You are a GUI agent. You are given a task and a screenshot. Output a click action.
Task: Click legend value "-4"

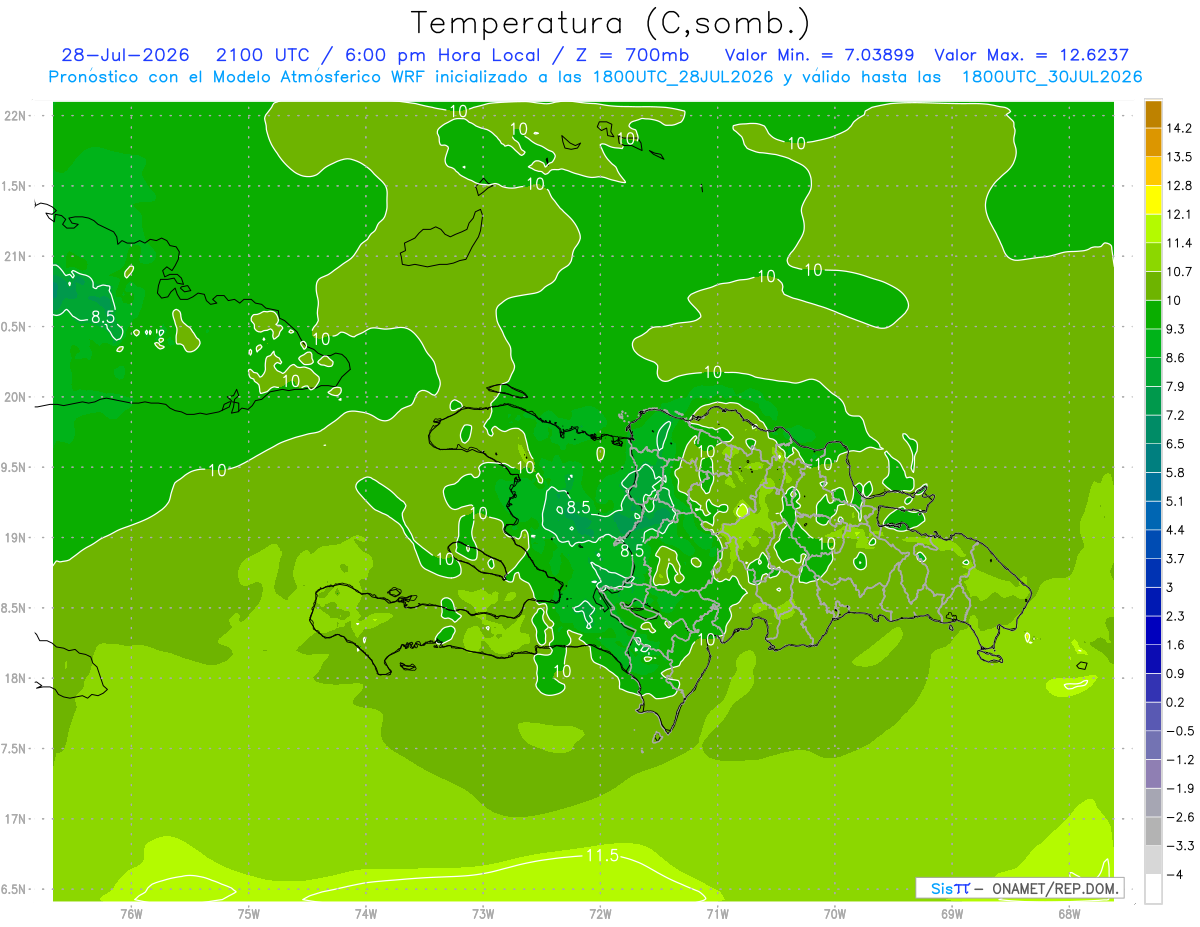(x=1174, y=874)
